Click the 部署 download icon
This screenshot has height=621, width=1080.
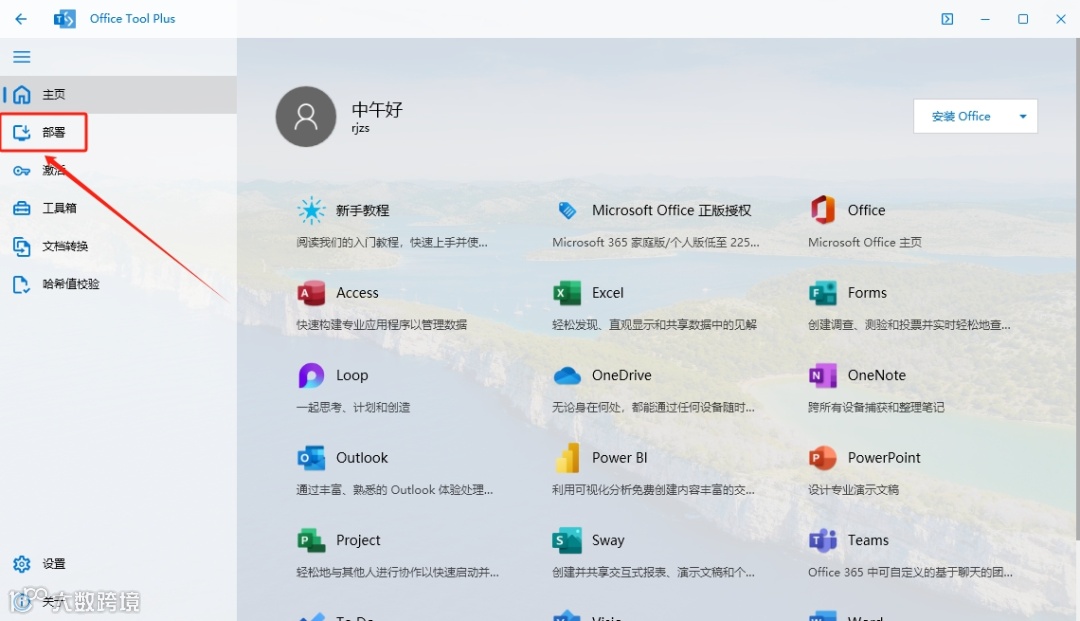(21, 132)
